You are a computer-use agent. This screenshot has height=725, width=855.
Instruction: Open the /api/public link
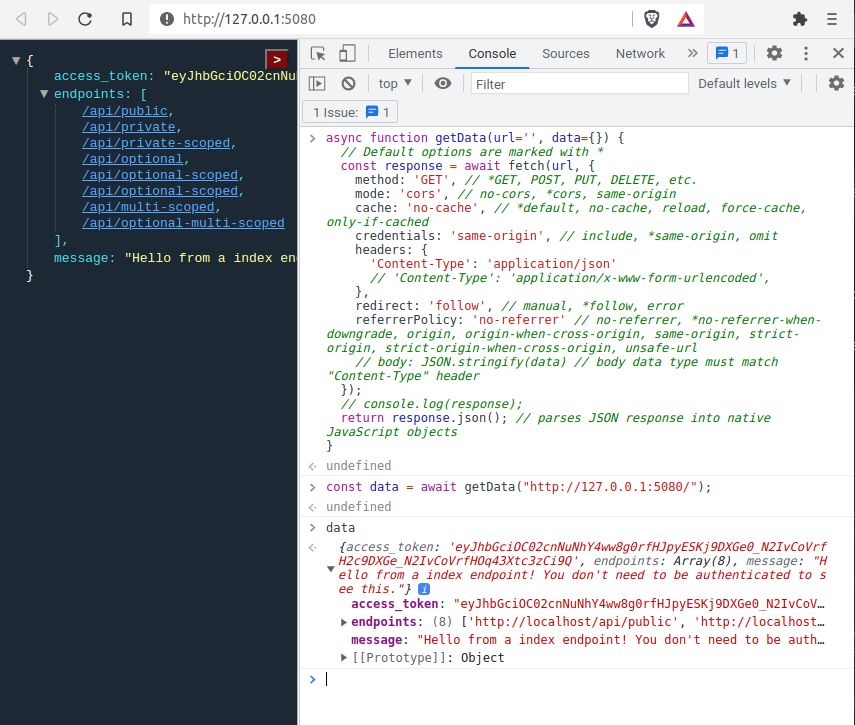click(124, 111)
